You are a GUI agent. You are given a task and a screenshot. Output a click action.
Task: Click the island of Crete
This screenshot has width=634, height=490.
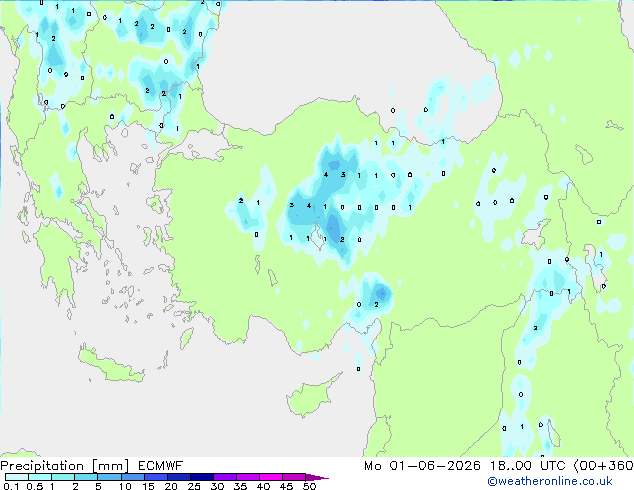(x=110, y=365)
